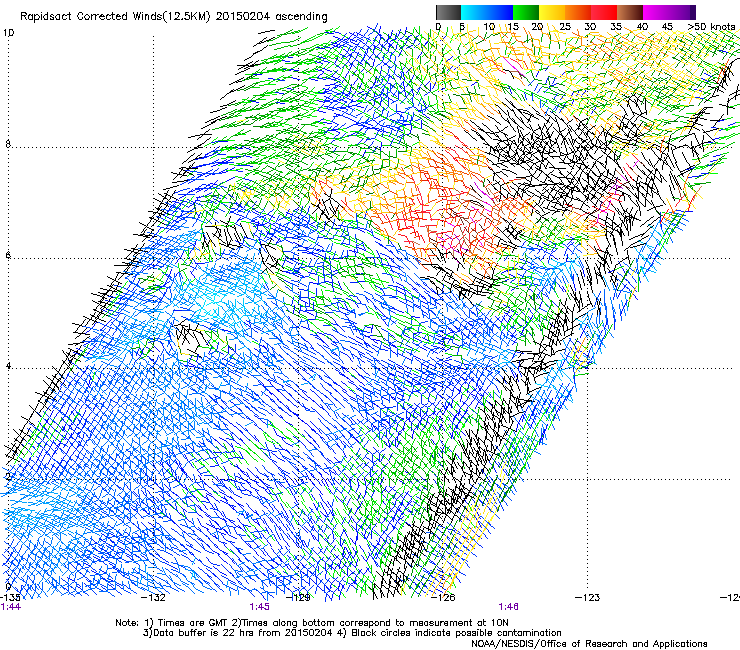Click the legend number '25'
Image resolution: width=740 pixels, height=650 pixels.
point(565,27)
